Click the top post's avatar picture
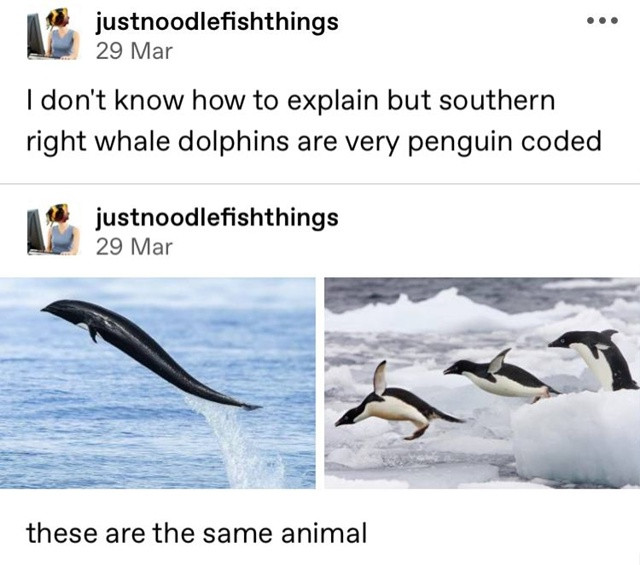The height and width of the screenshot is (565, 640). pyautogui.click(x=53, y=34)
